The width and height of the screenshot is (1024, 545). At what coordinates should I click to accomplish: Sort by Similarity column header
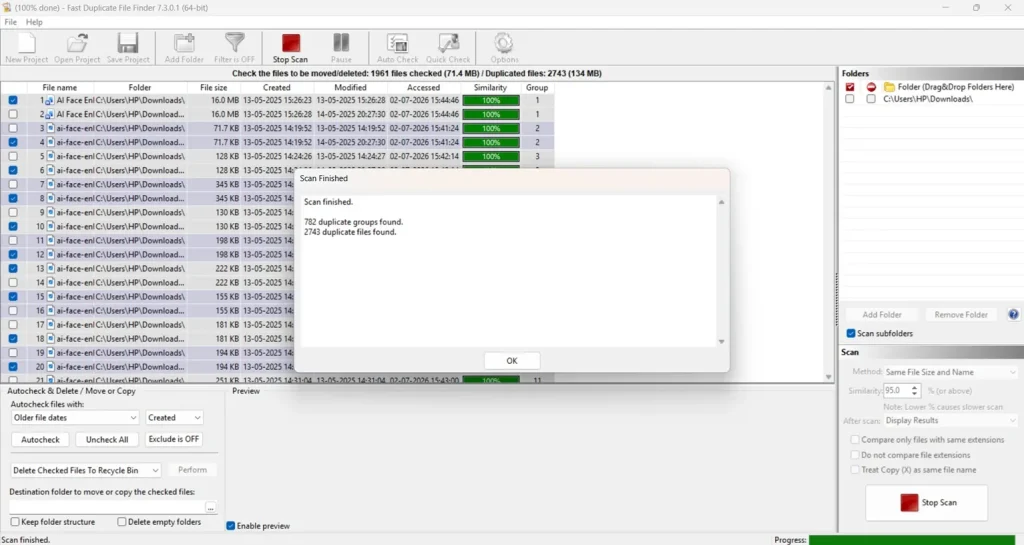point(490,87)
